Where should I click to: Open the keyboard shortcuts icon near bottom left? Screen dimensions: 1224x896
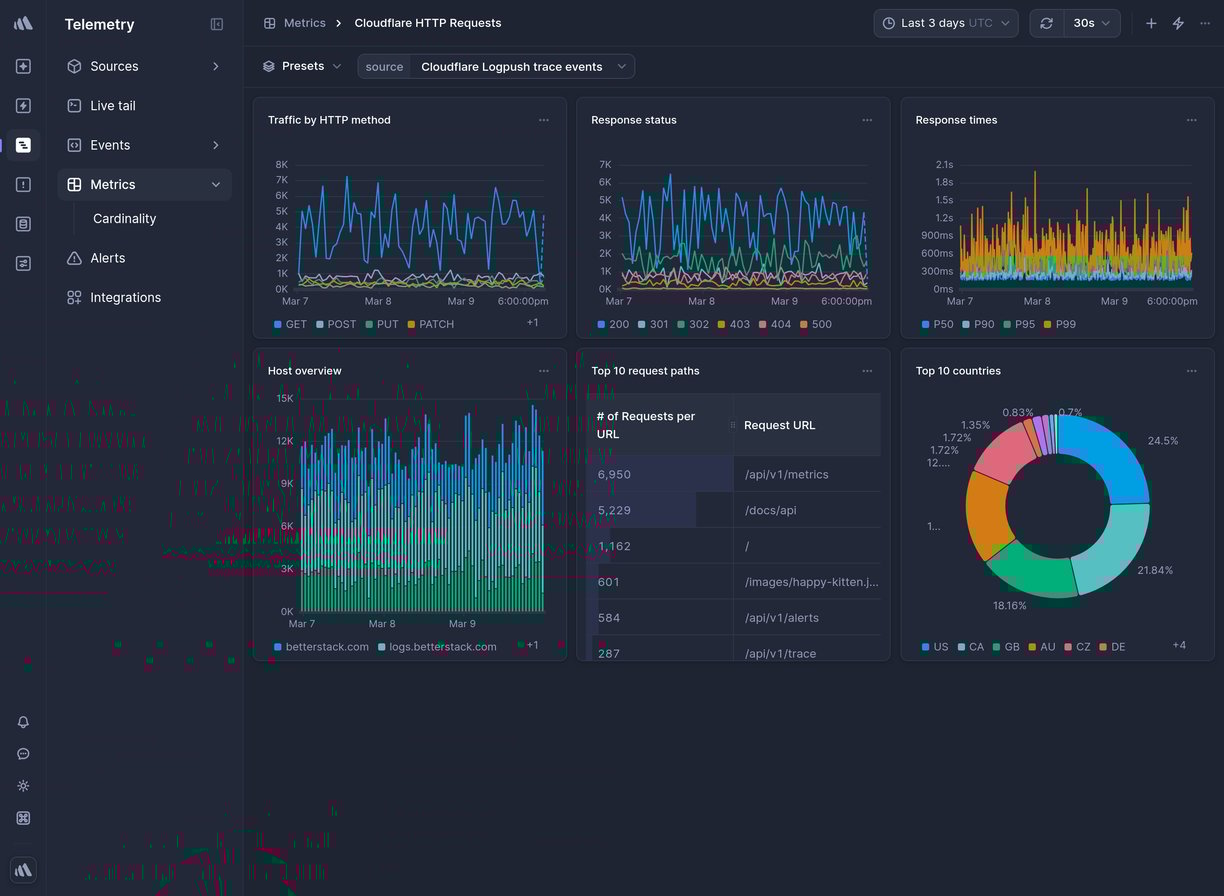[x=22, y=817]
